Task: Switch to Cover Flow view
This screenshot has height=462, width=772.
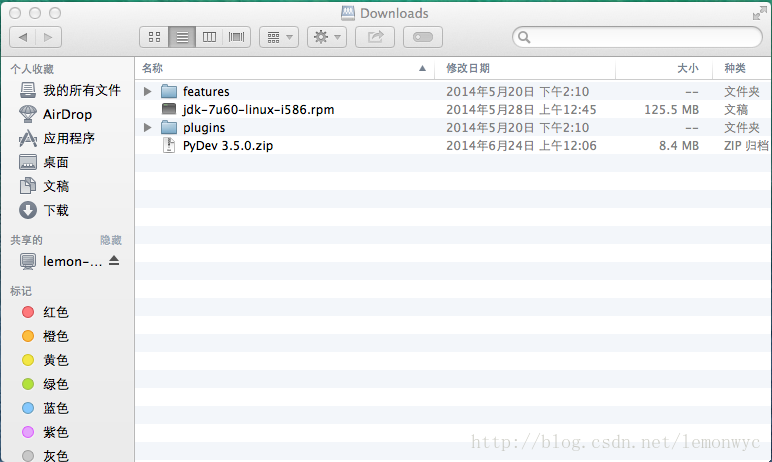Action: tap(237, 37)
